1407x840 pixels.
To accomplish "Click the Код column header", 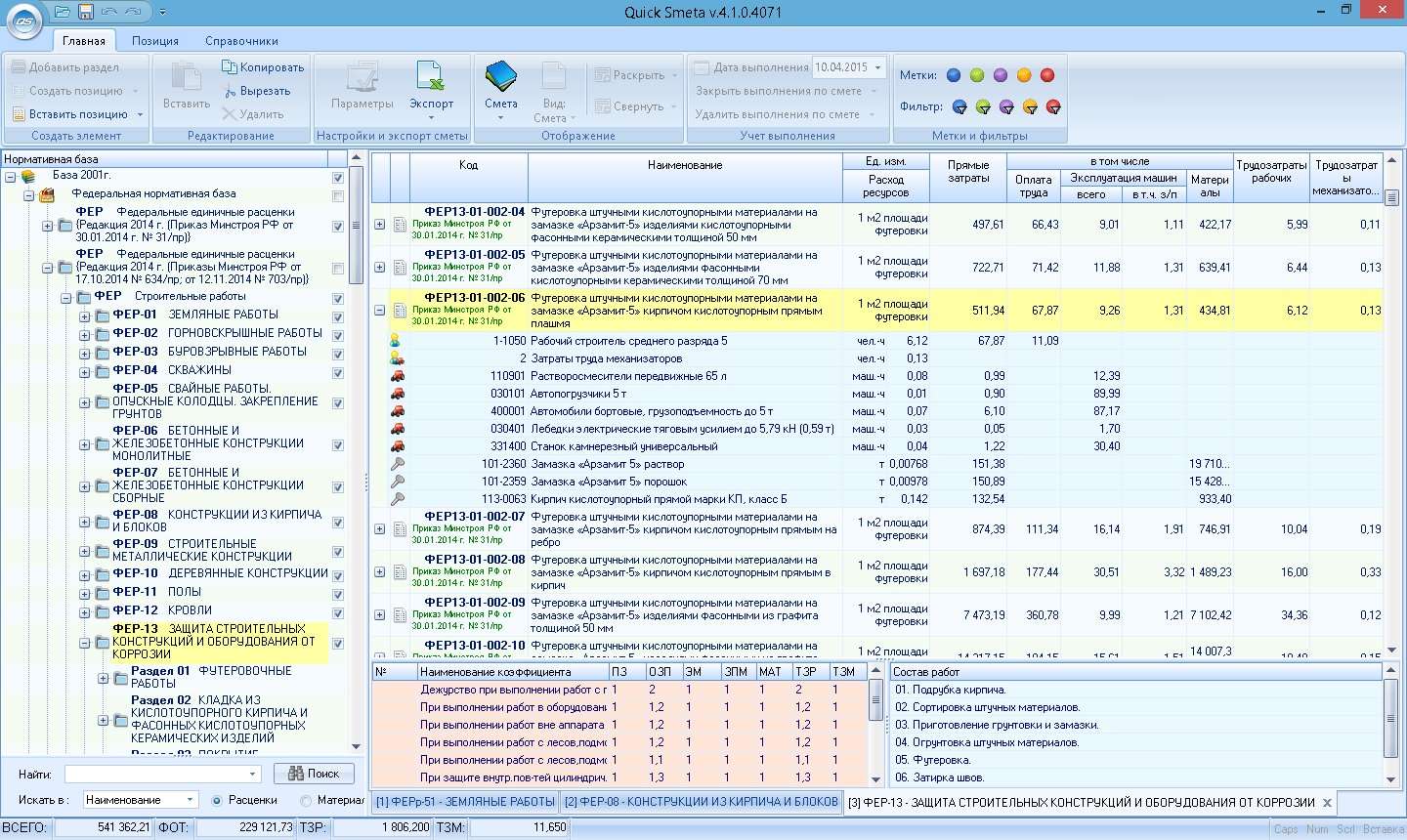I will tap(469, 178).
